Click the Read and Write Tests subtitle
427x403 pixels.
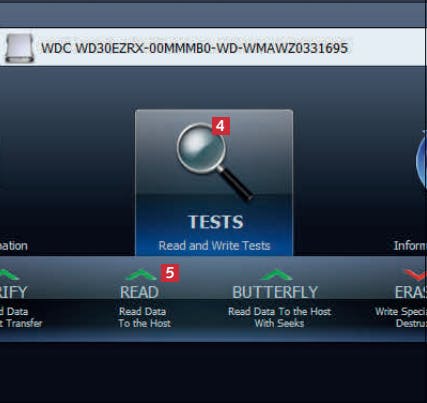pyautogui.click(x=214, y=246)
